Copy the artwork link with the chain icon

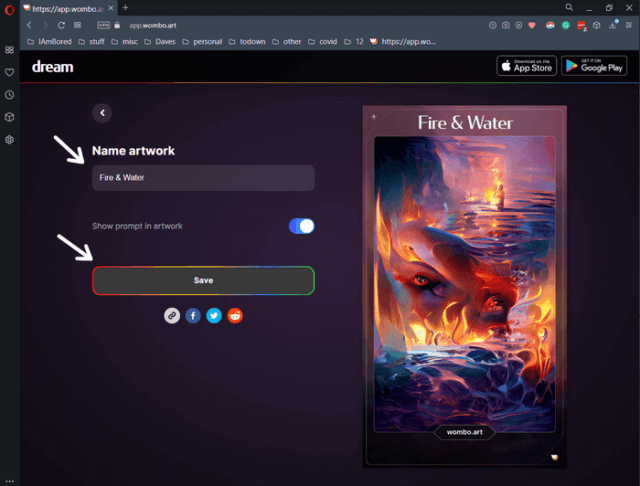pyautogui.click(x=172, y=315)
